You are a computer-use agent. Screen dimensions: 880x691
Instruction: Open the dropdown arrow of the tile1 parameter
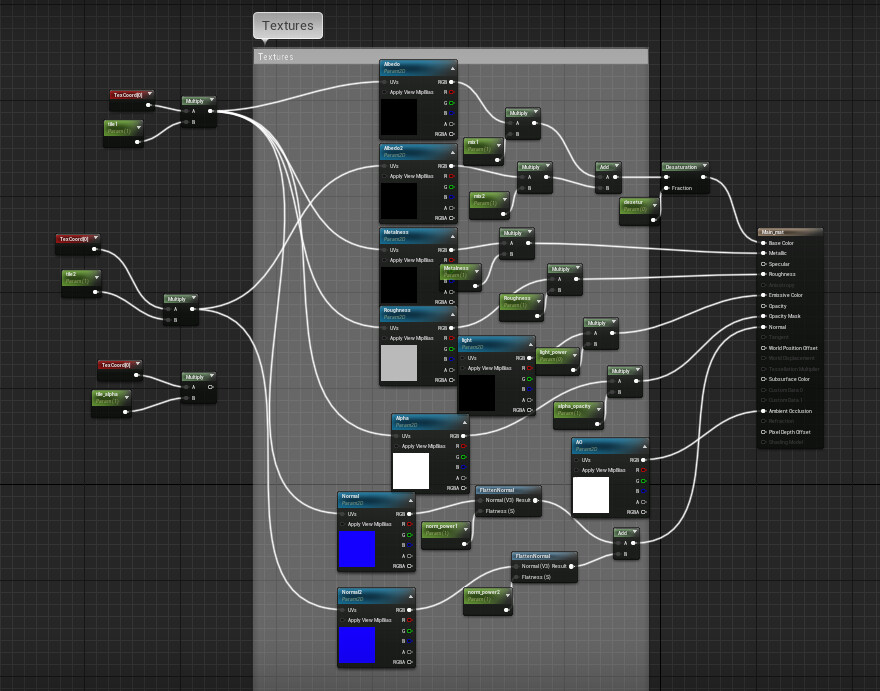tap(138, 127)
